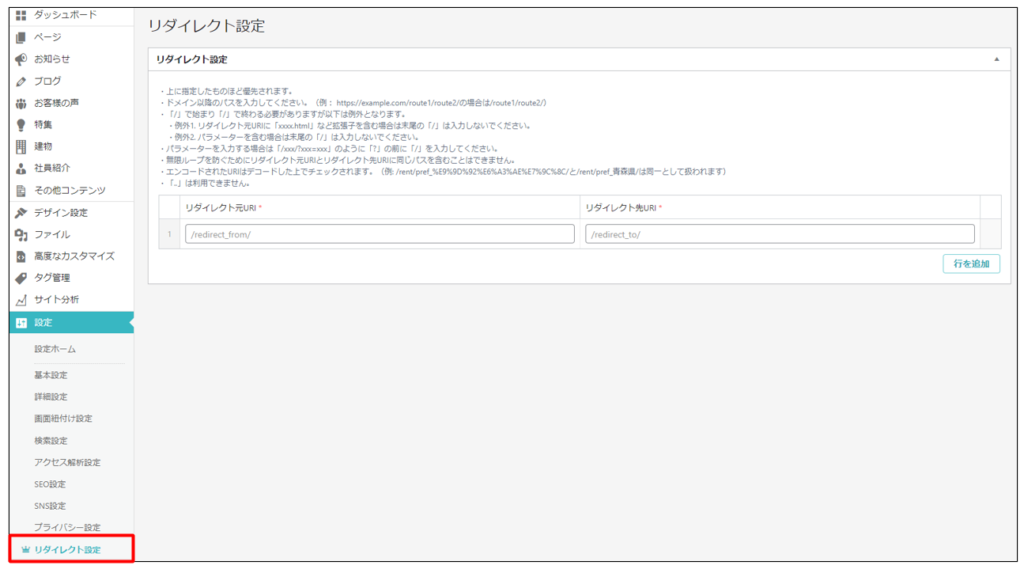
Task: Open the お客様の声 sidebar item
Action: [x=57, y=103]
